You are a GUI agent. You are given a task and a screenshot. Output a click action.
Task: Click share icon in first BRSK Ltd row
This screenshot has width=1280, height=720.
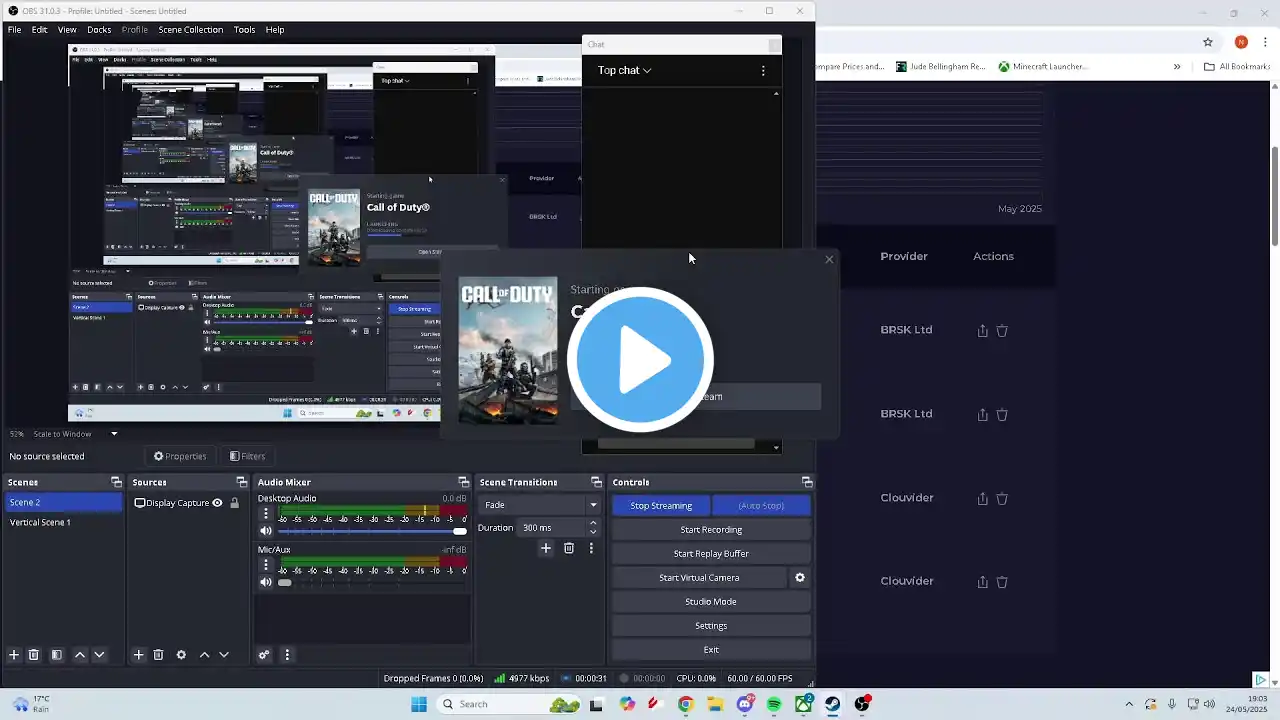click(x=982, y=330)
